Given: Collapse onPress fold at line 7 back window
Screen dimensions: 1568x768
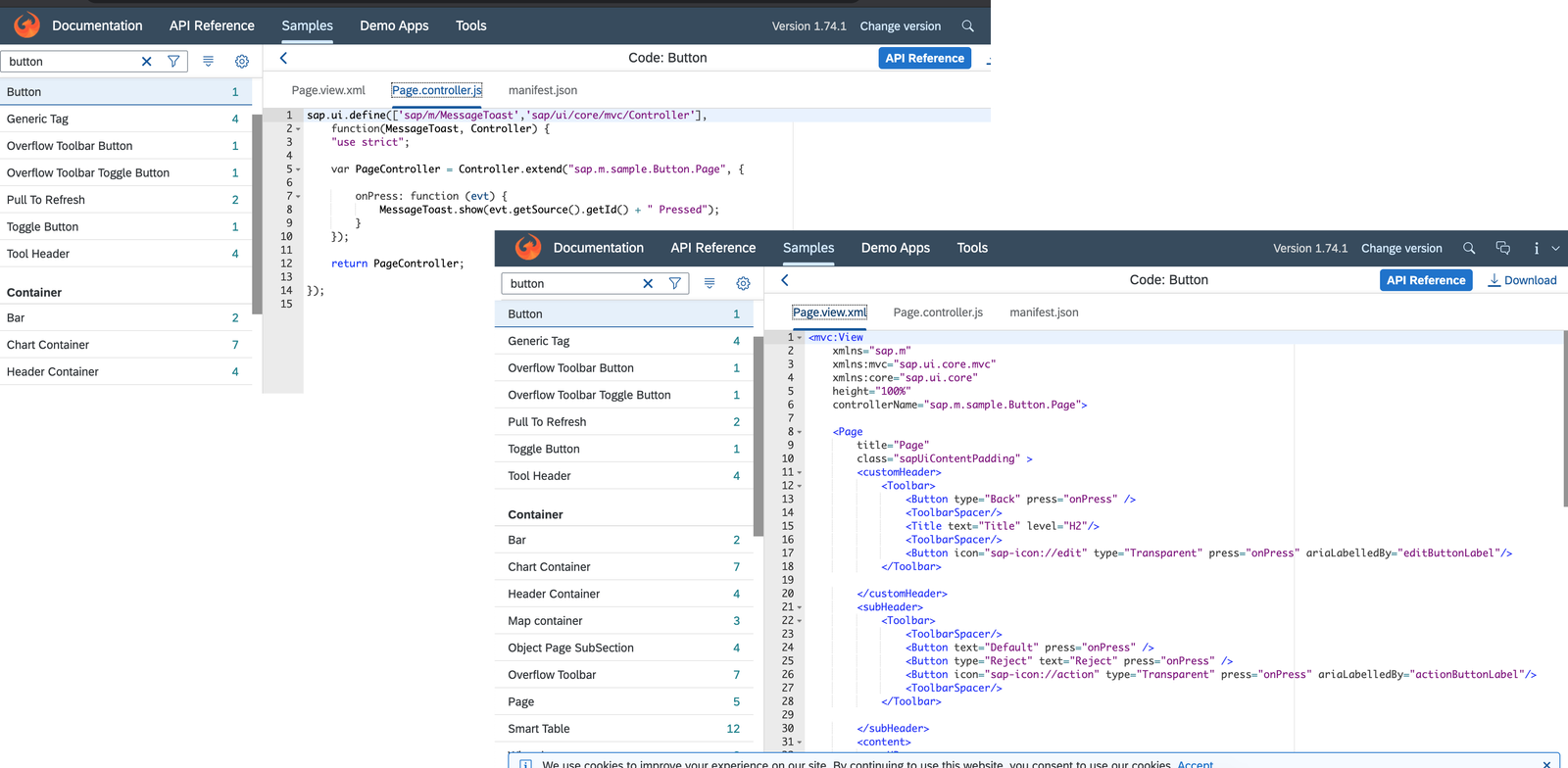Looking at the screenshot, I should point(298,196).
